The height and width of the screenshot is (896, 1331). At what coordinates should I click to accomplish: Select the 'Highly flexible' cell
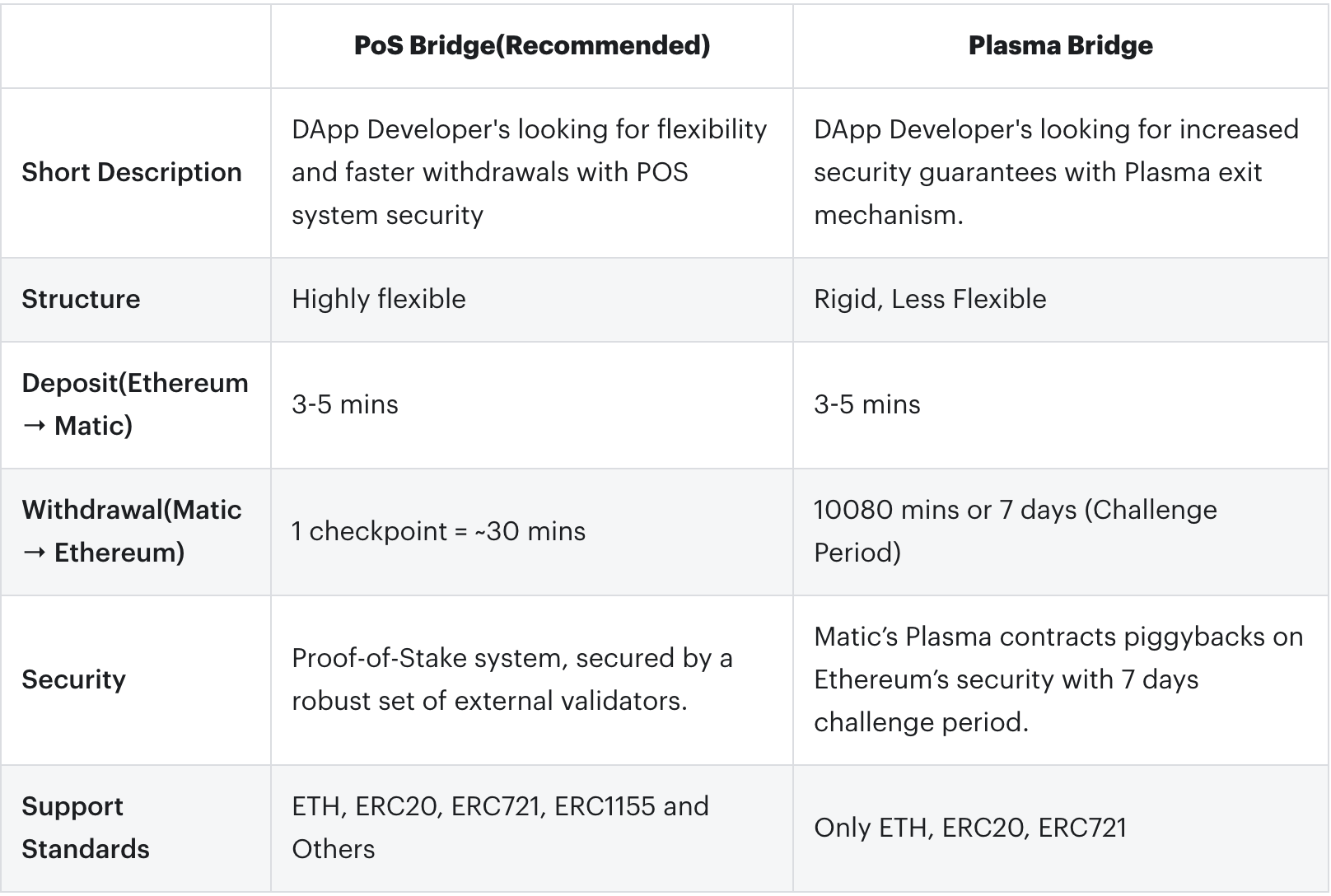pos(379,299)
